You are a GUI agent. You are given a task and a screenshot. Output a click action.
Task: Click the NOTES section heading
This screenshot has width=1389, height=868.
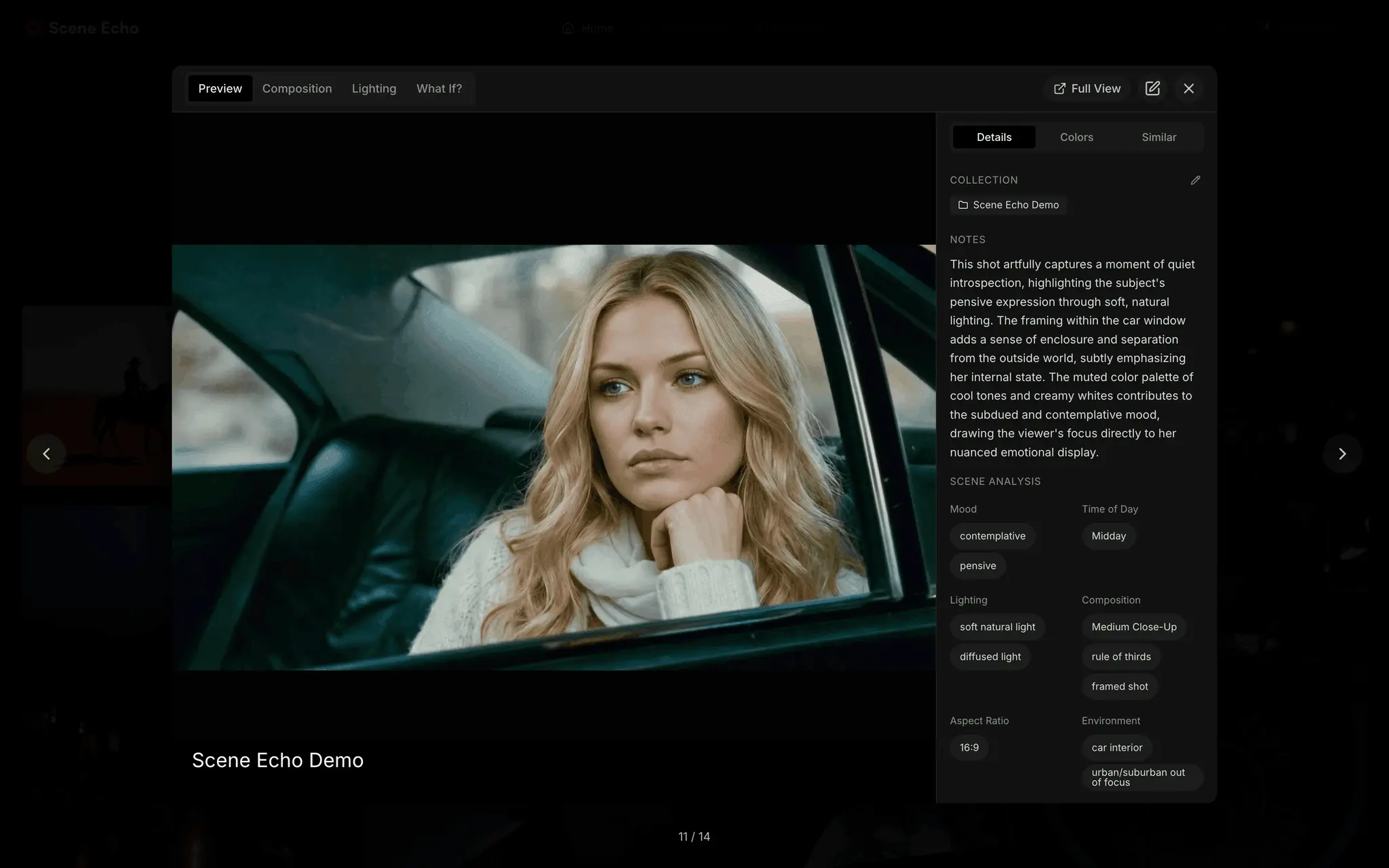click(x=967, y=239)
